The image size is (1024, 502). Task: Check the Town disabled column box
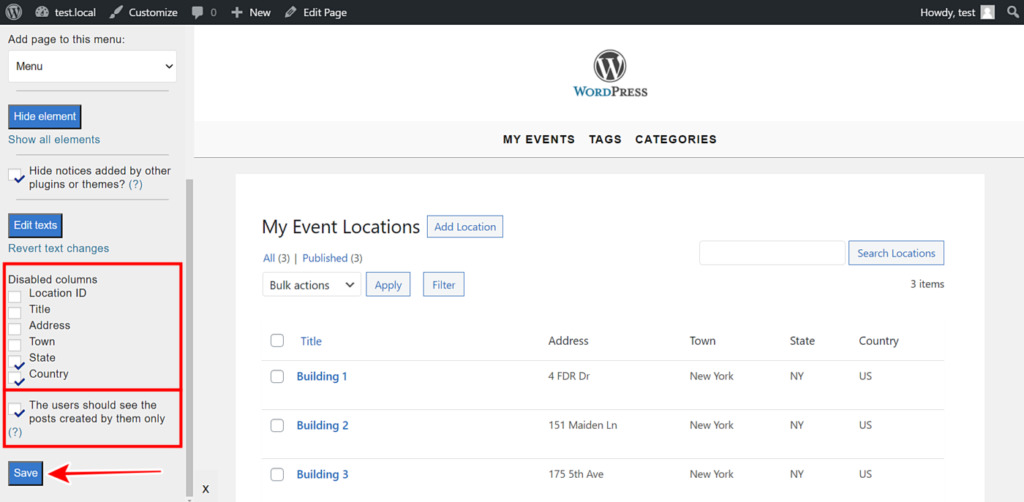14,345
